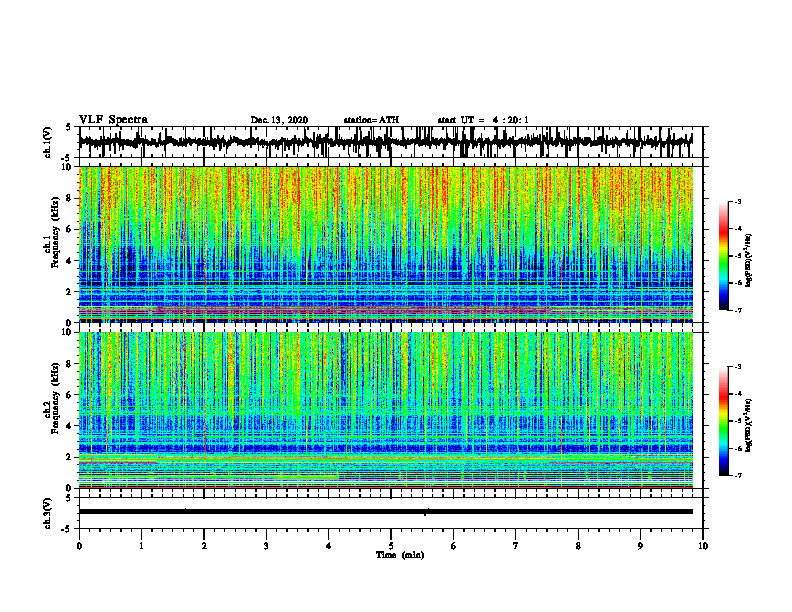Select the "start UT = 4 :20: 1" text
The width and height of the screenshot is (792, 612).
(x=483, y=120)
